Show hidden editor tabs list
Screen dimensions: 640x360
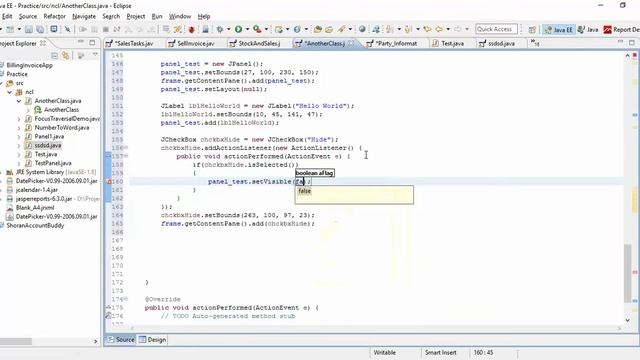(x=535, y=43)
